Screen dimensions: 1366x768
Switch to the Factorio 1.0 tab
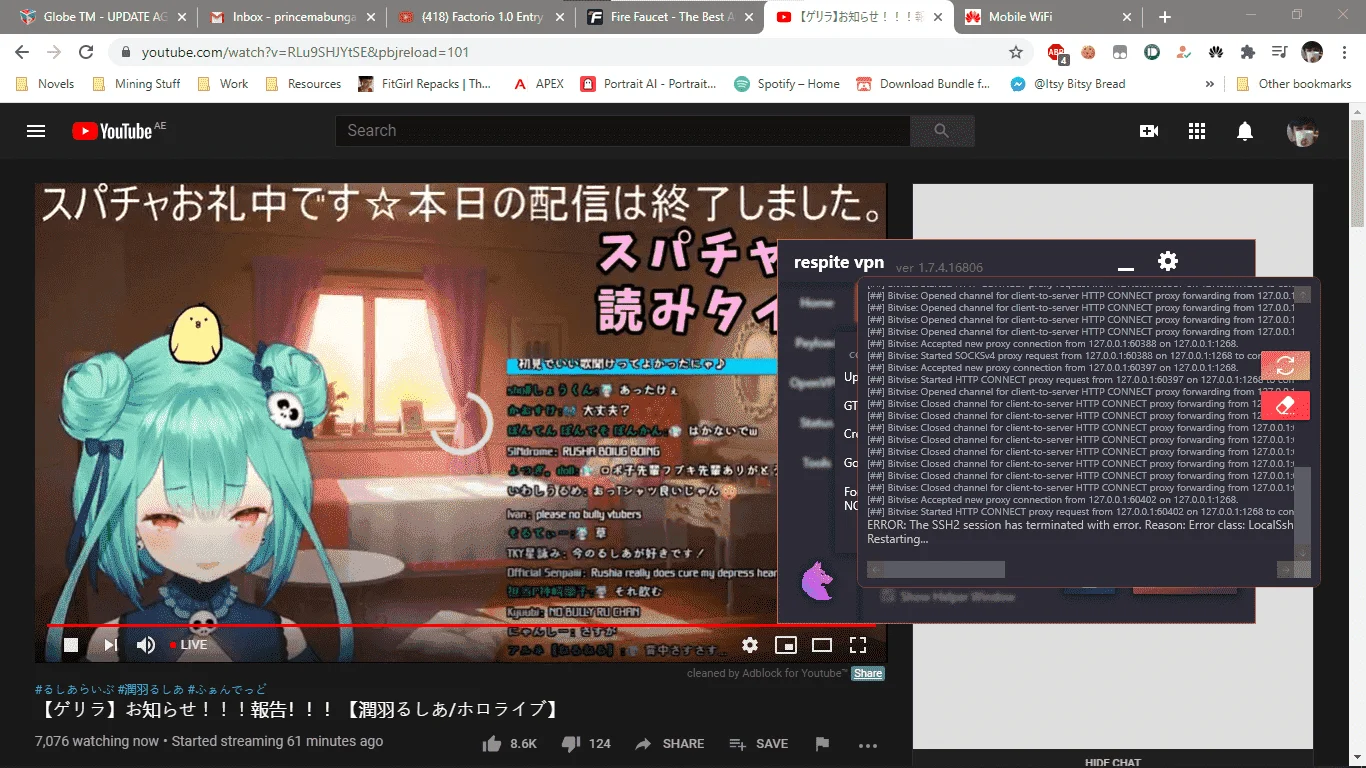point(481,17)
